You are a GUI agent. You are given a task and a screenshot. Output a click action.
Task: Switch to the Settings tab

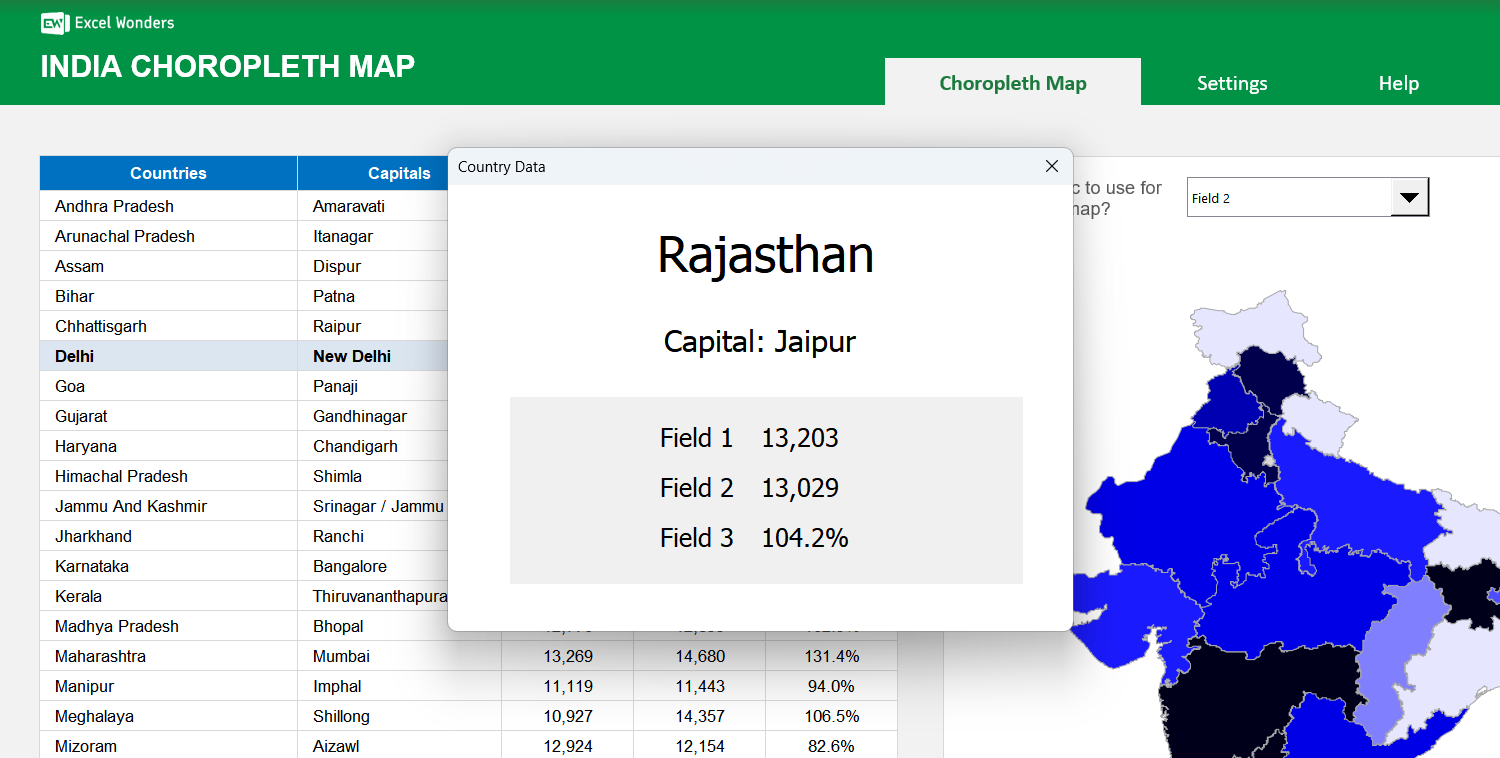coord(1231,83)
